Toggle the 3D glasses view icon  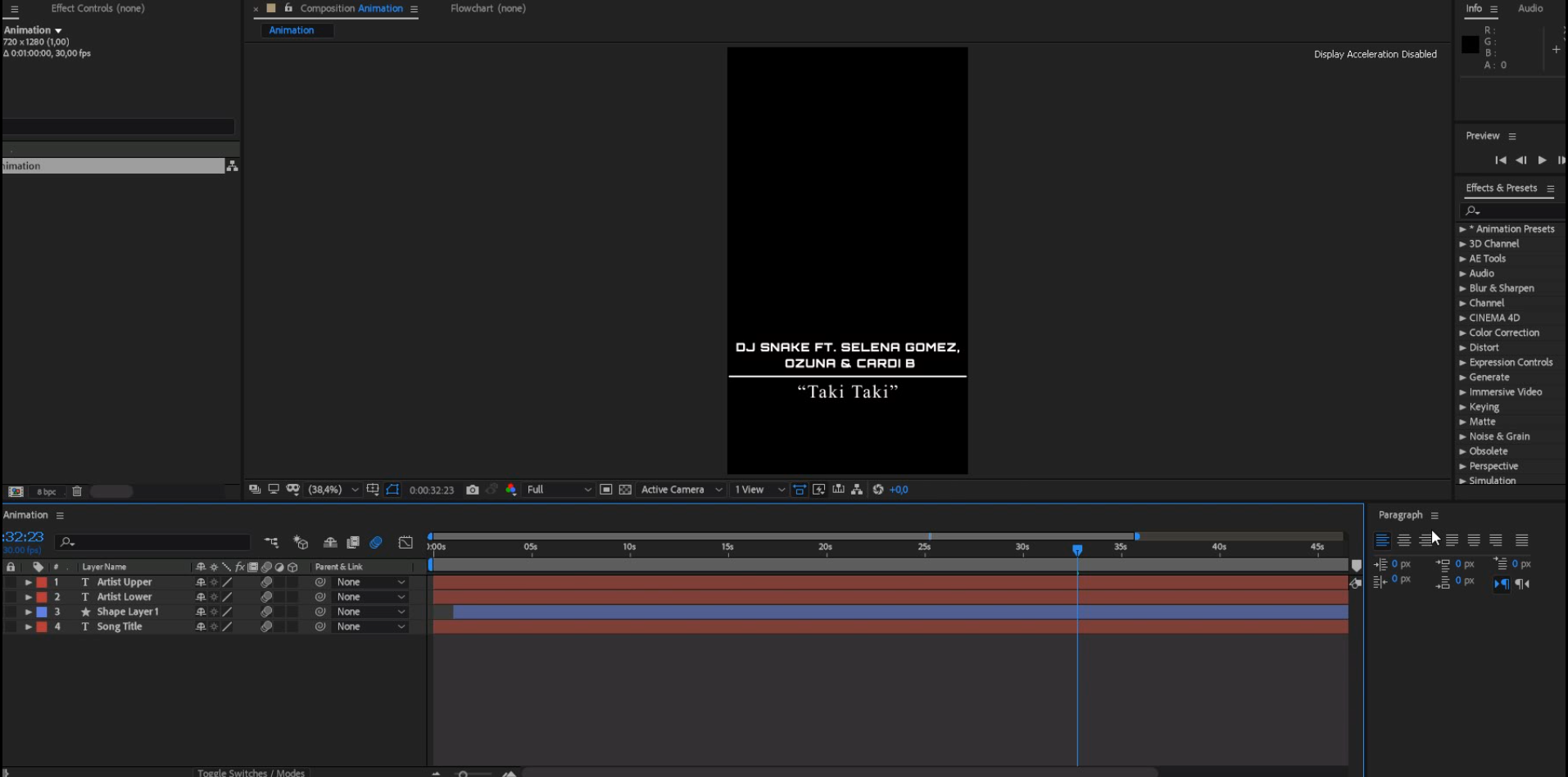click(292, 490)
